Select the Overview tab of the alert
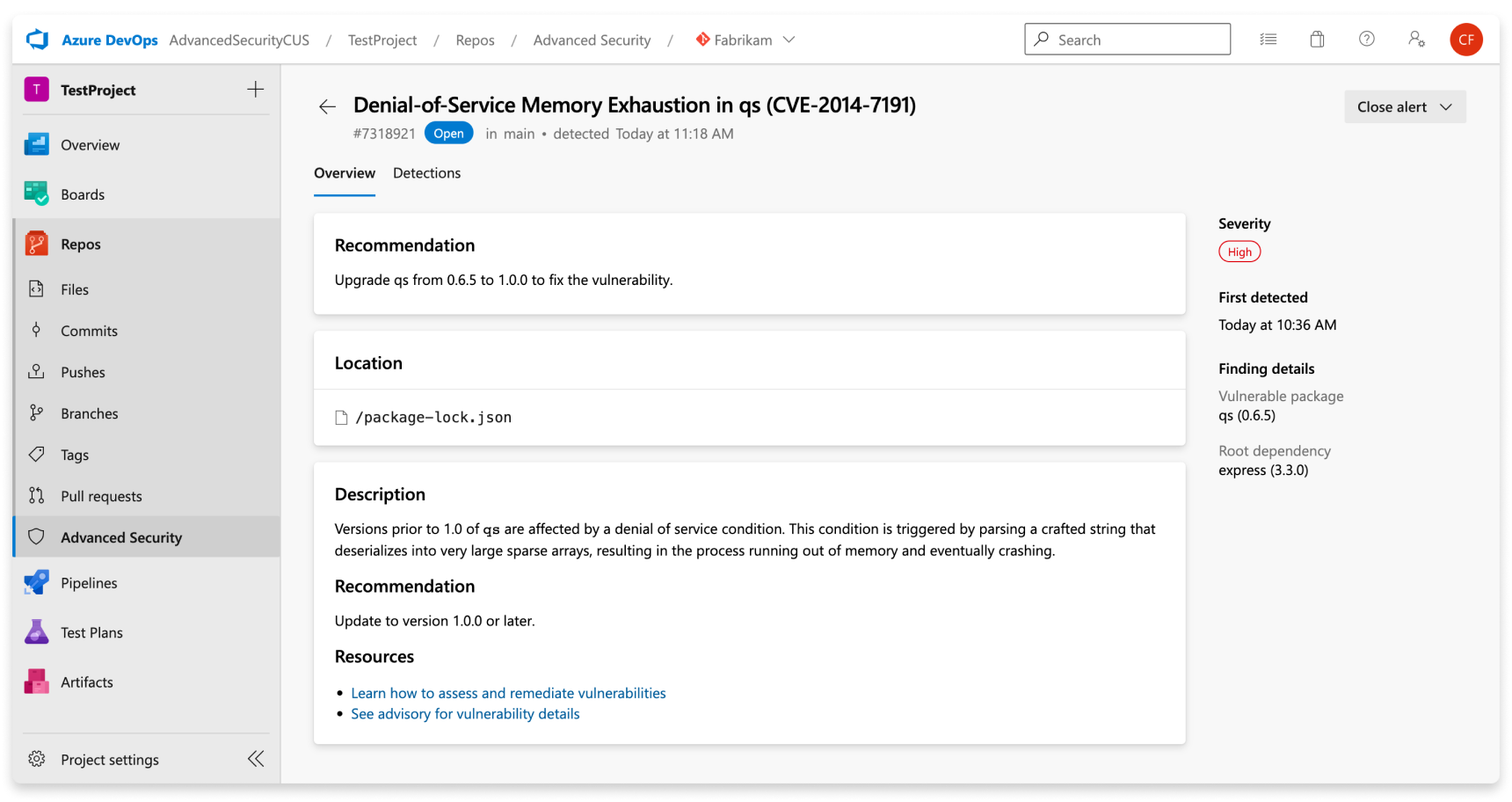 (x=345, y=173)
